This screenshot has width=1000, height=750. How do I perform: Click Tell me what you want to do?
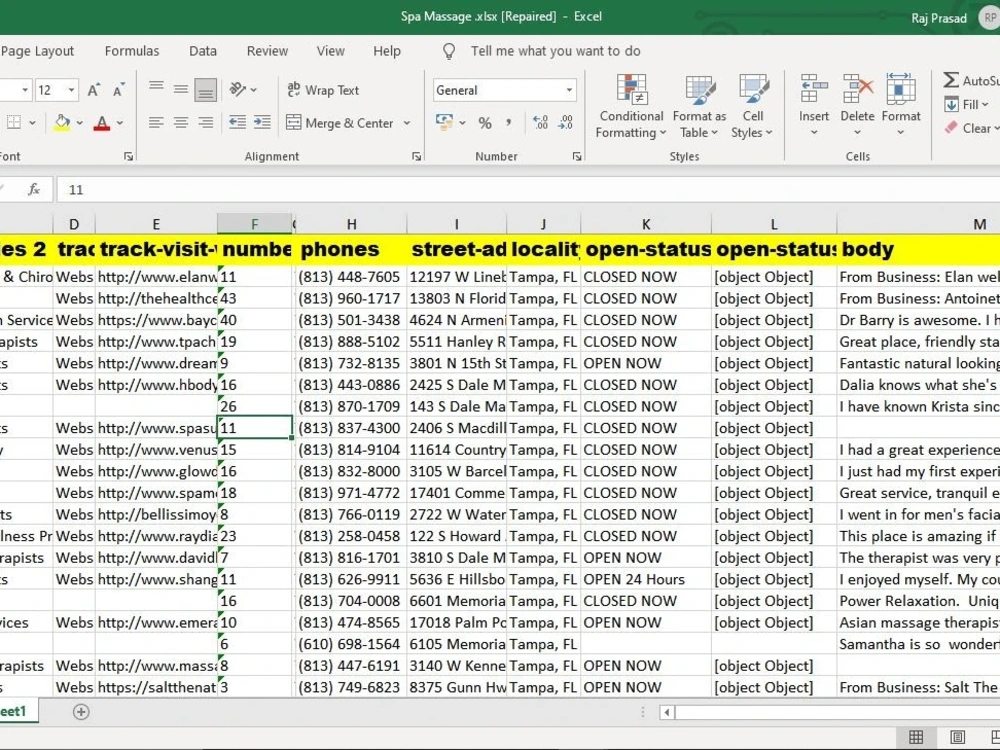555,51
